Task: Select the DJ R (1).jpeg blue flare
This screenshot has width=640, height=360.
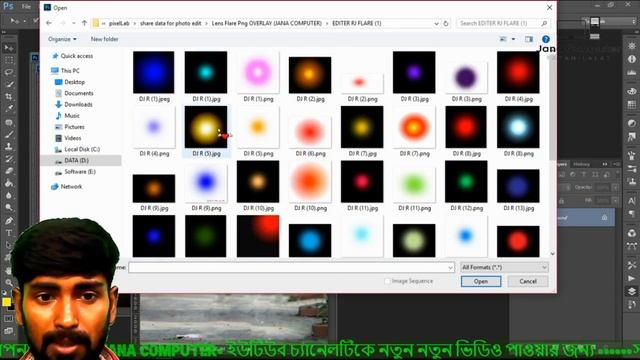Action: click(153, 72)
